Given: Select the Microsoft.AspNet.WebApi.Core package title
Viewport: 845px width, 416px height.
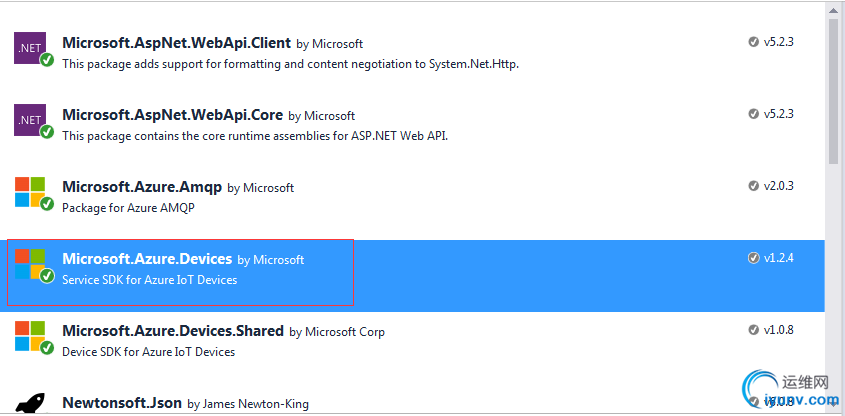Looking at the screenshot, I should click(172, 115).
